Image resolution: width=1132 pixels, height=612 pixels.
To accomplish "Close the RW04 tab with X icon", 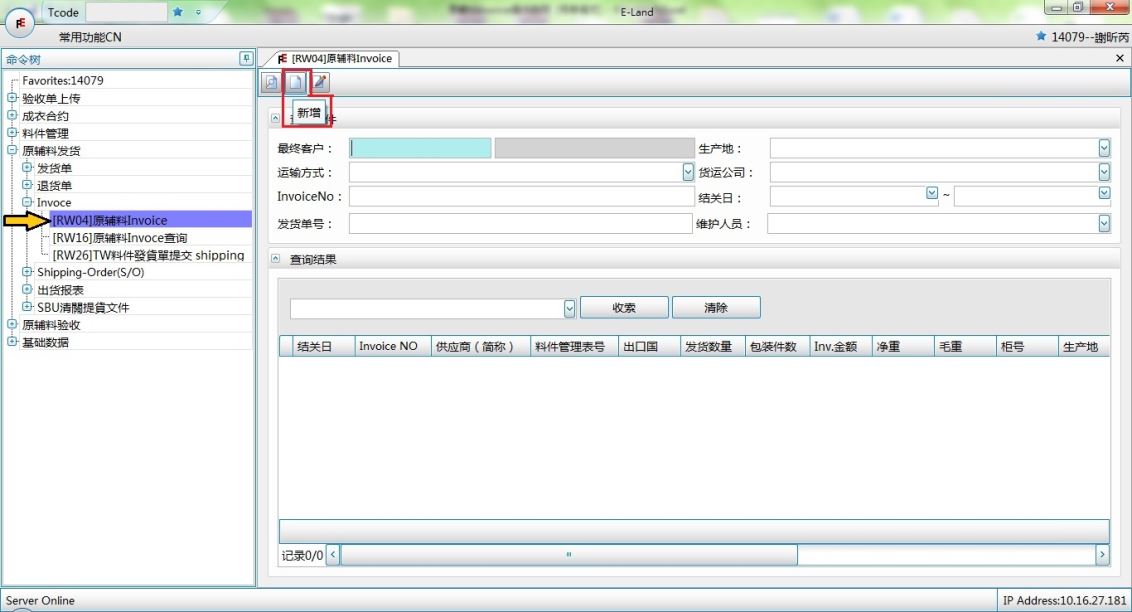I will [1119, 59].
